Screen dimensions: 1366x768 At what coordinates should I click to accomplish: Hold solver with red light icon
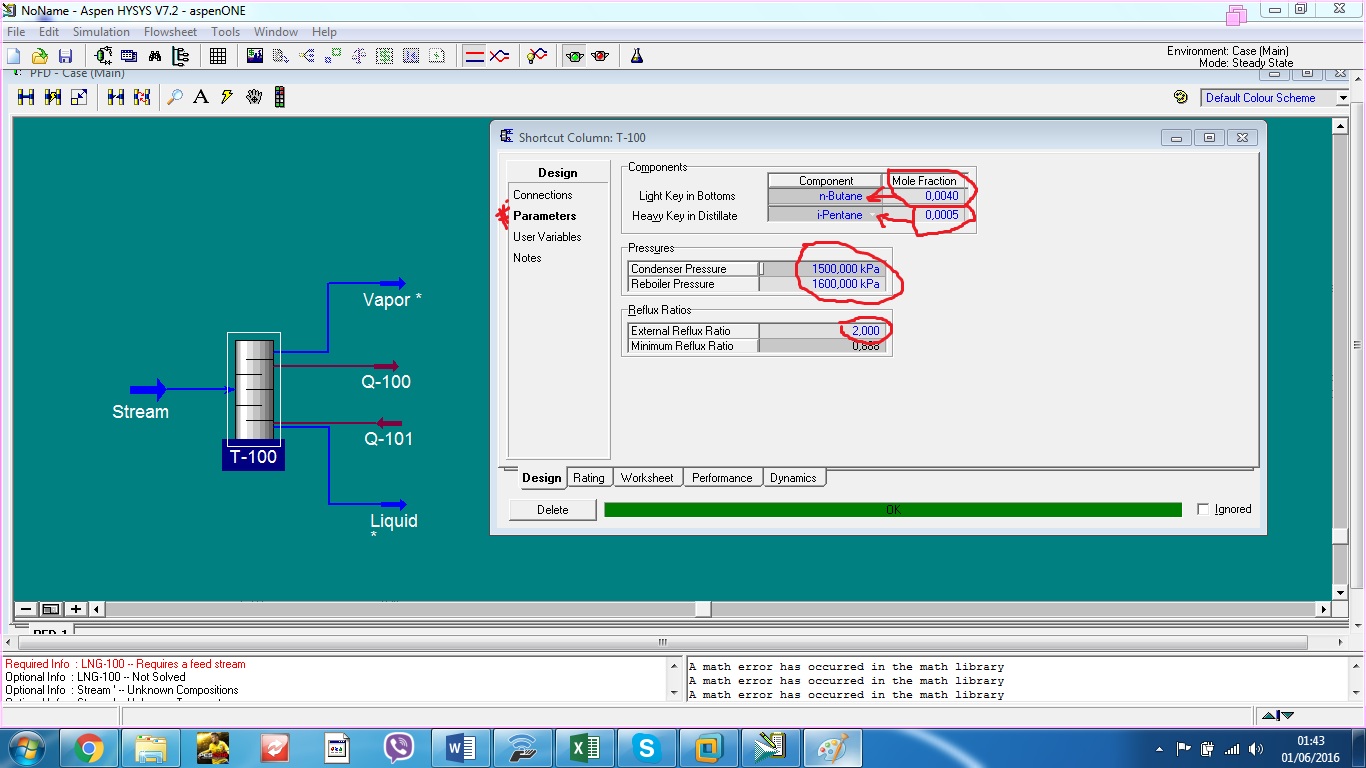coord(600,56)
